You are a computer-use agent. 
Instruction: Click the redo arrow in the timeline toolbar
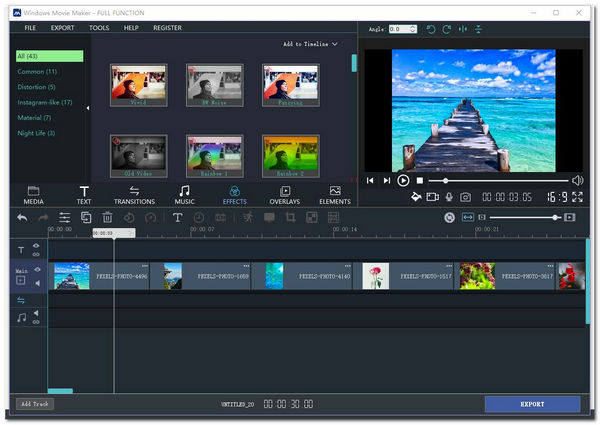click(43, 218)
